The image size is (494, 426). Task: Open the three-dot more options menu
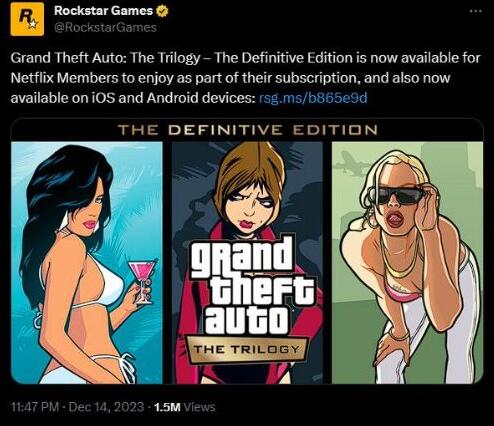(475, 11)
